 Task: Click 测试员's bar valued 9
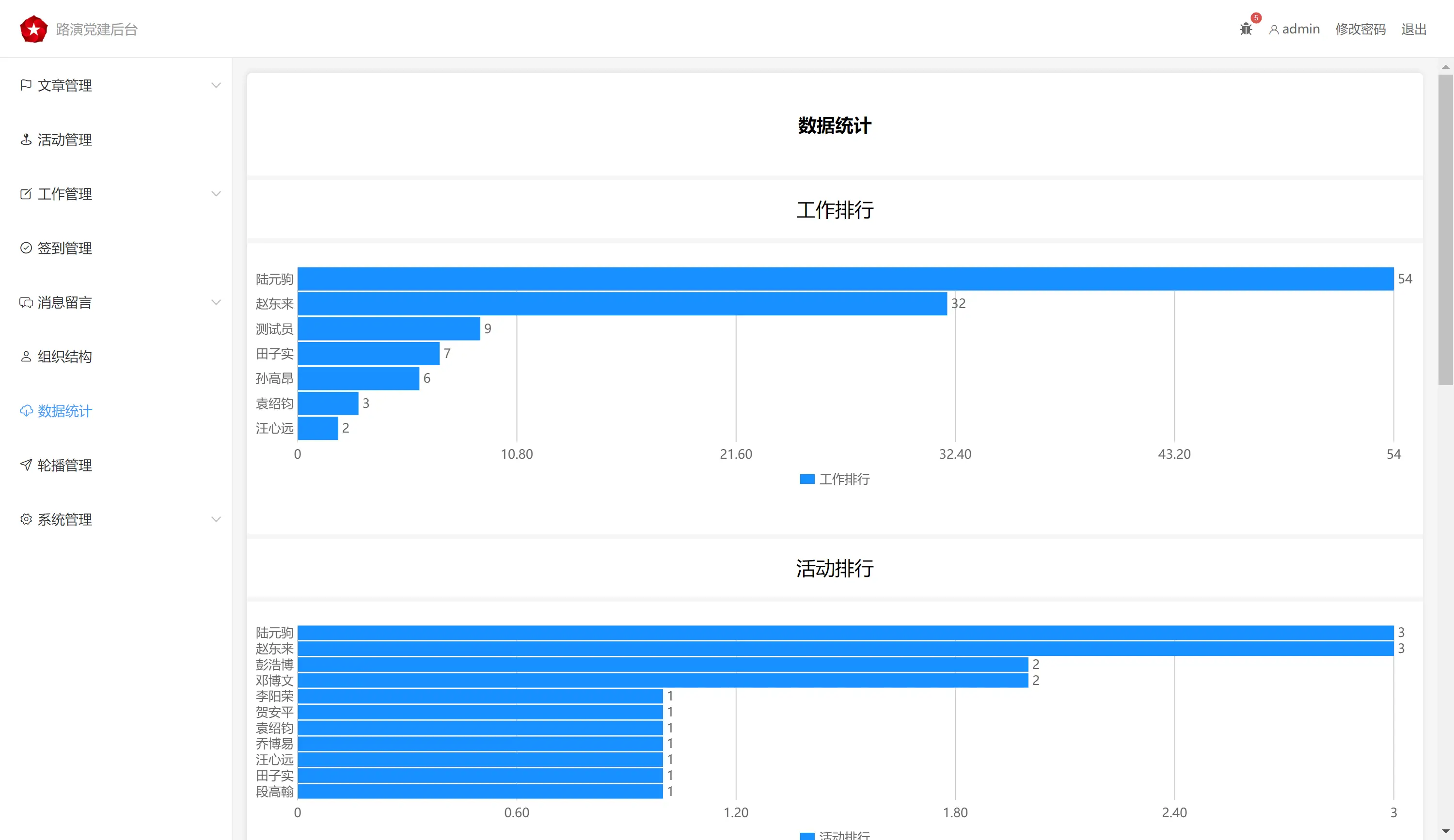pyautogui.click(x=389, y=328)
